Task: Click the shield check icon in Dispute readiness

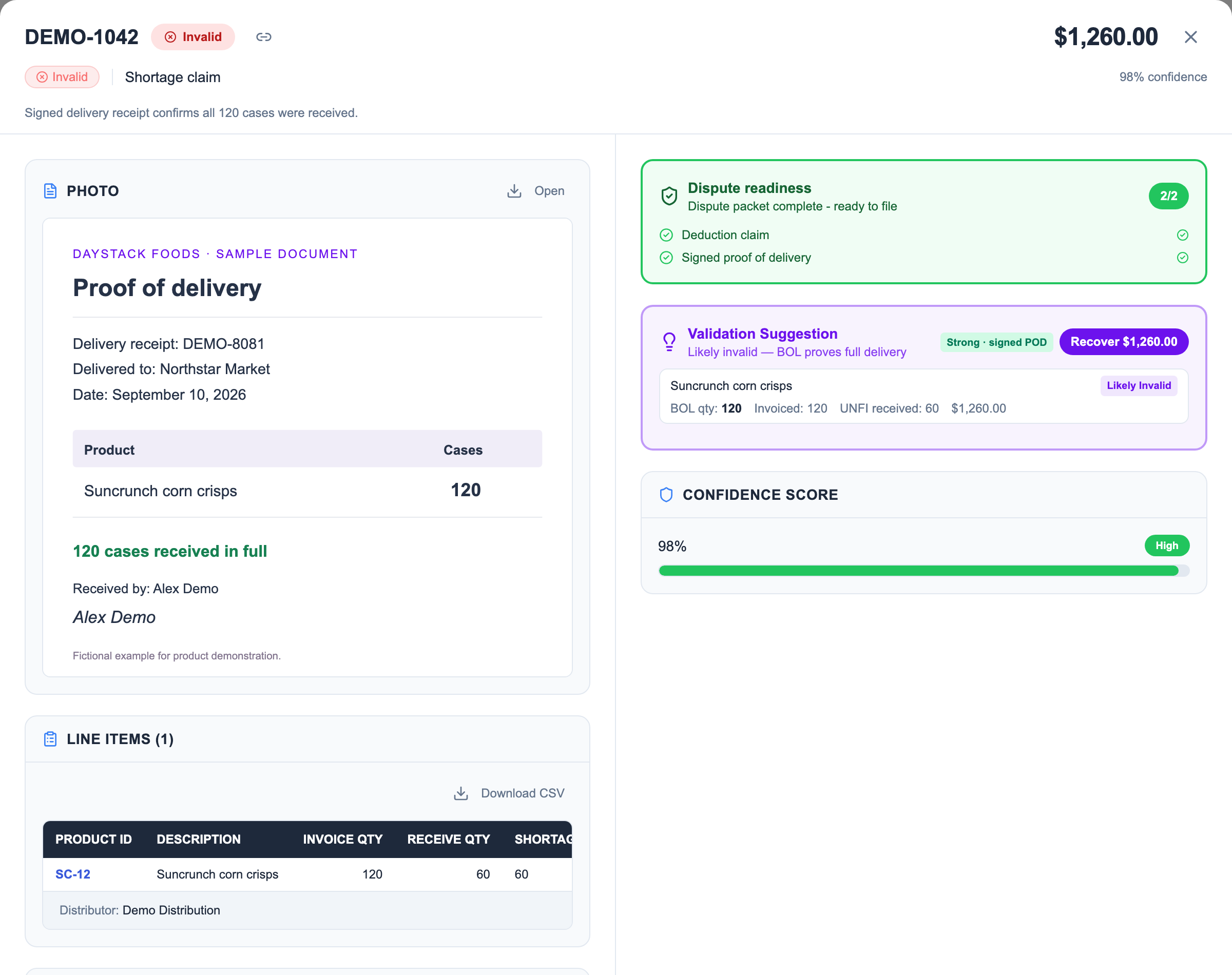Action: pos(669,197)
